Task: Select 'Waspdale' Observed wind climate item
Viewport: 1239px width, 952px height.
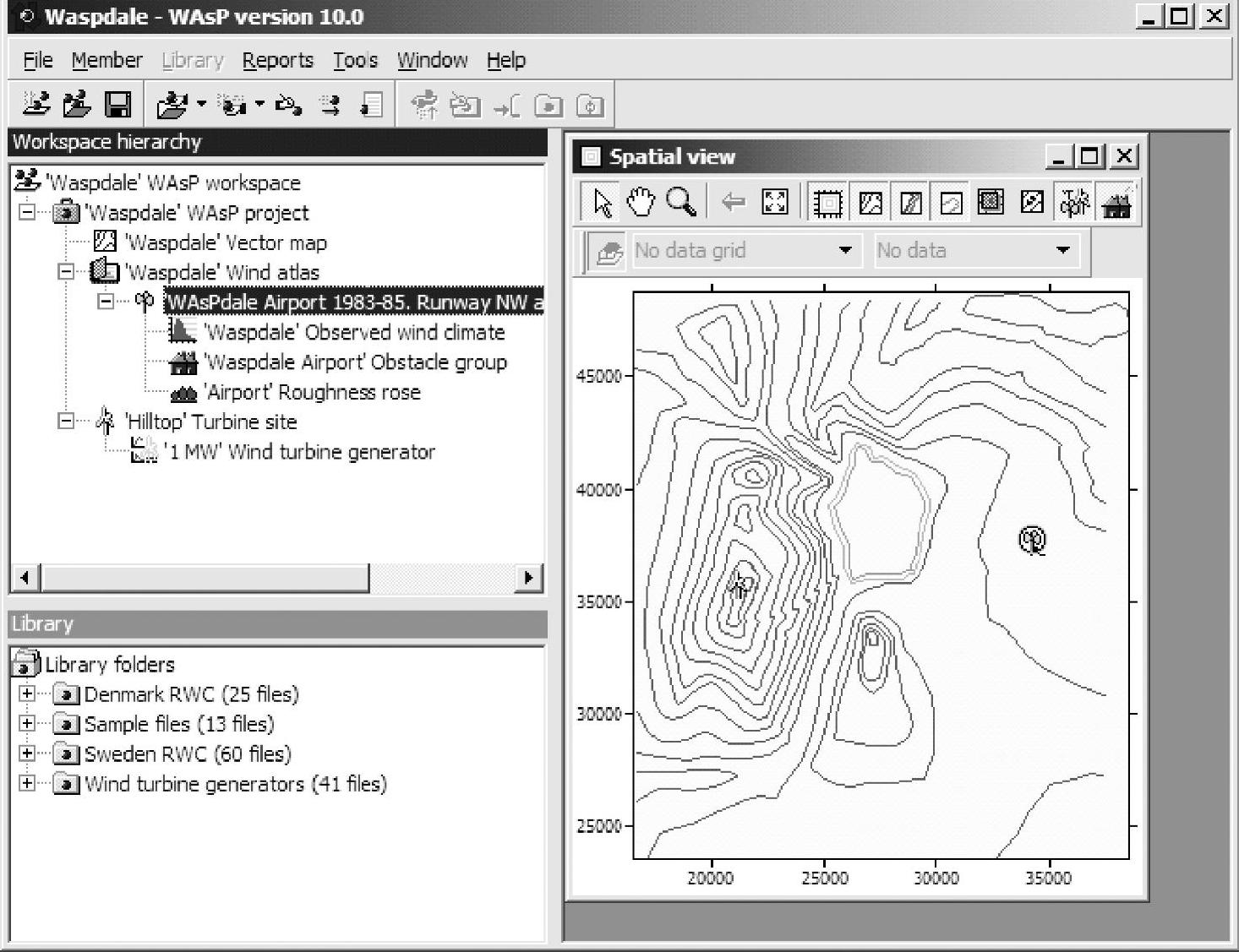Action: [x=354, y=332]
